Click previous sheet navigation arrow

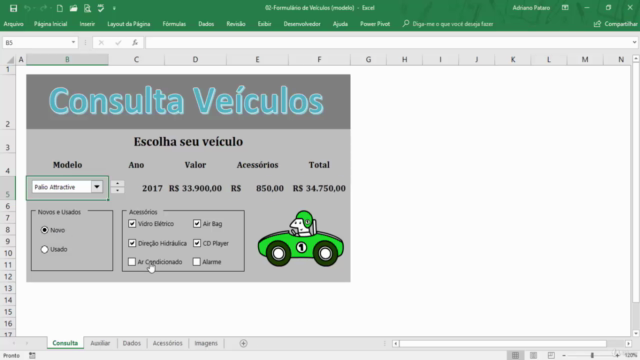point(14,343)
